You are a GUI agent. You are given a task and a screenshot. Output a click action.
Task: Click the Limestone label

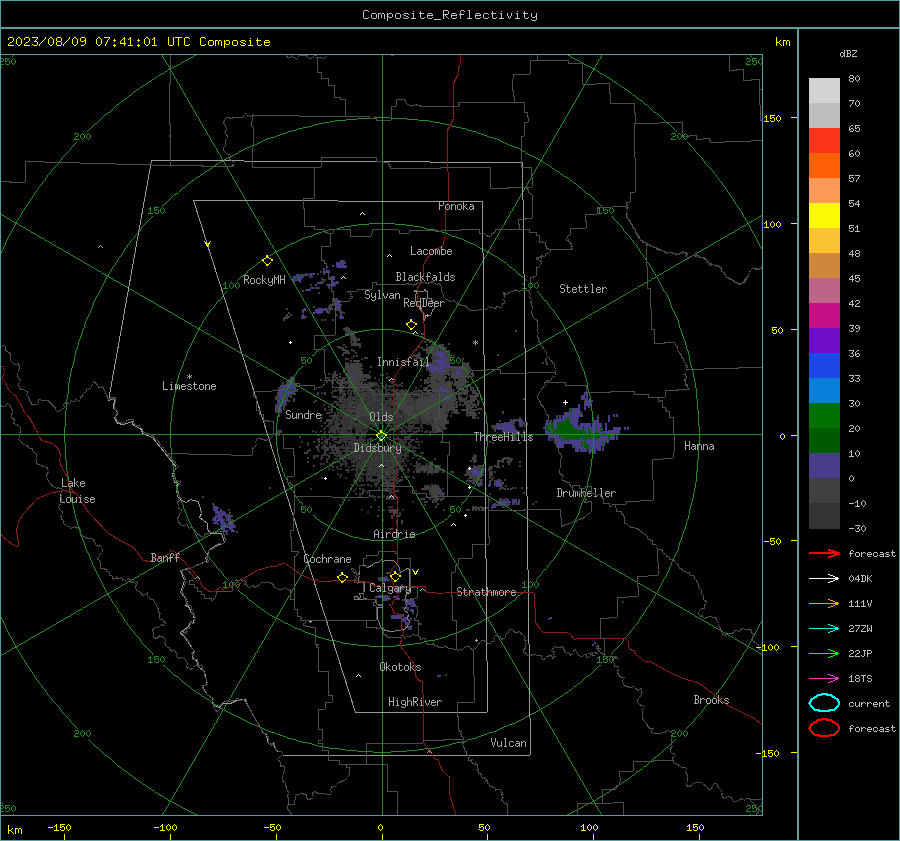(189, 386)
